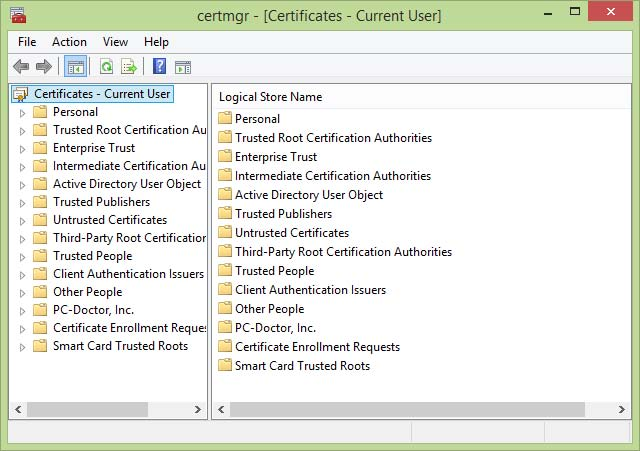Select Trusted Publishers folder in right pane
Screen dimensions: 640x451
[283, 214]
